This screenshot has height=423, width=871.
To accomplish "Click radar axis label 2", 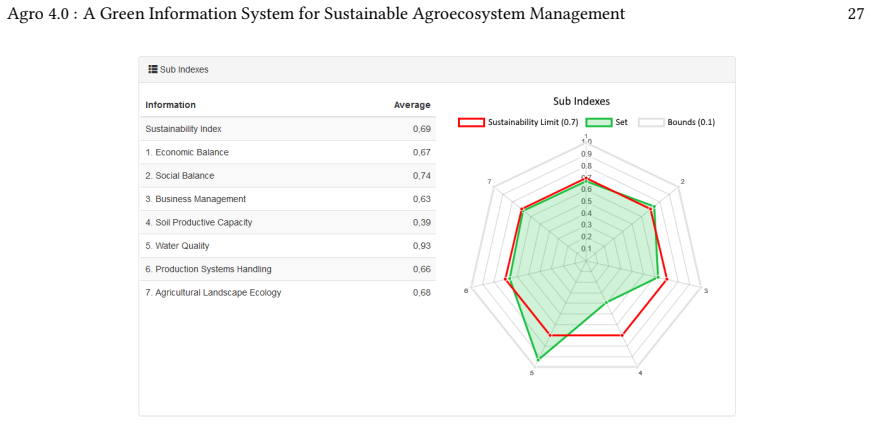I will [x=683, y=182].
